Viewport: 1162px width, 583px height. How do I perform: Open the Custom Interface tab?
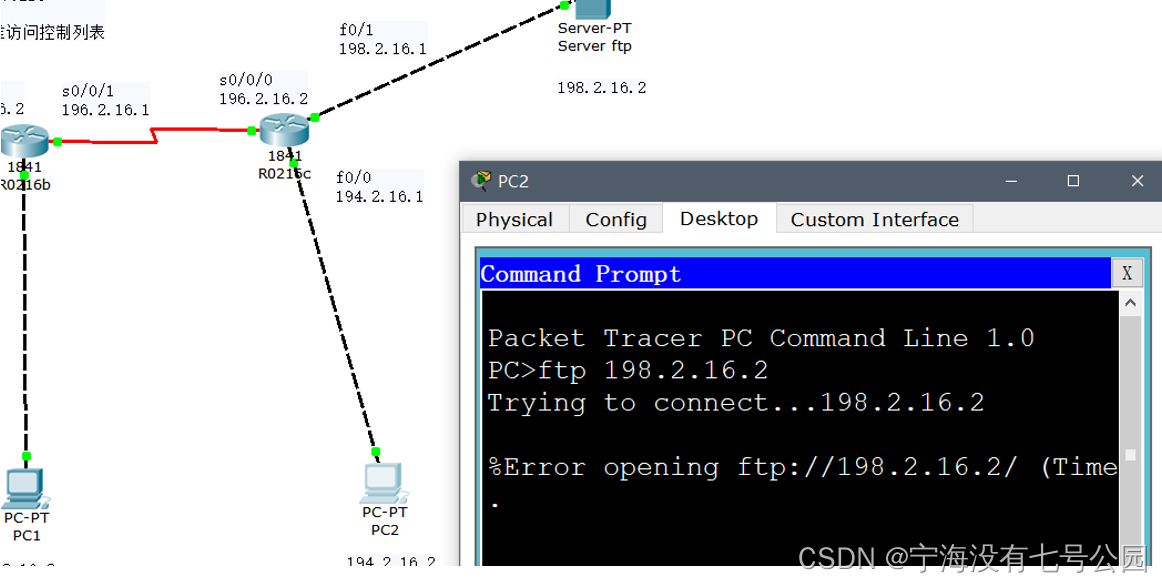point(874,219)
